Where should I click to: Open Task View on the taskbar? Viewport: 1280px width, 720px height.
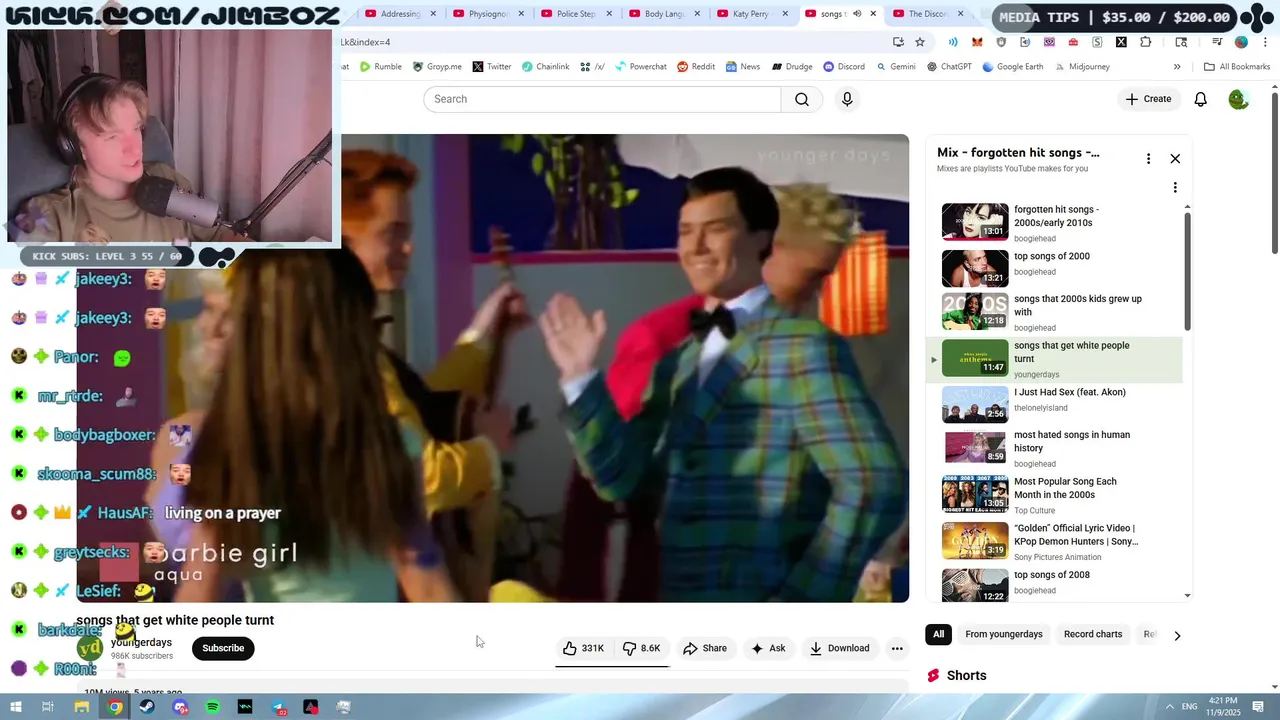click(47, 707)
